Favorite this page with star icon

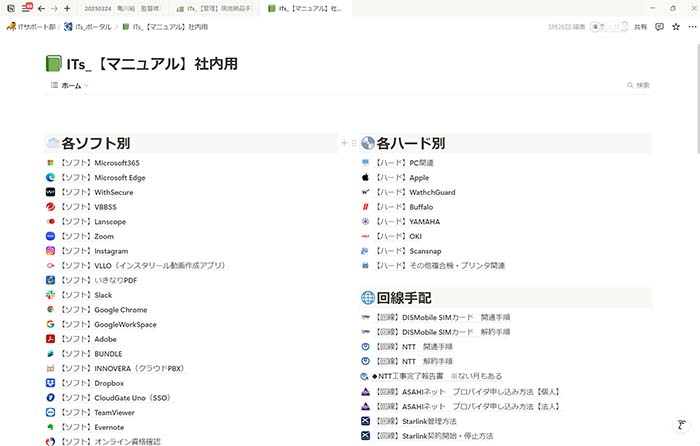click(676, 27)
